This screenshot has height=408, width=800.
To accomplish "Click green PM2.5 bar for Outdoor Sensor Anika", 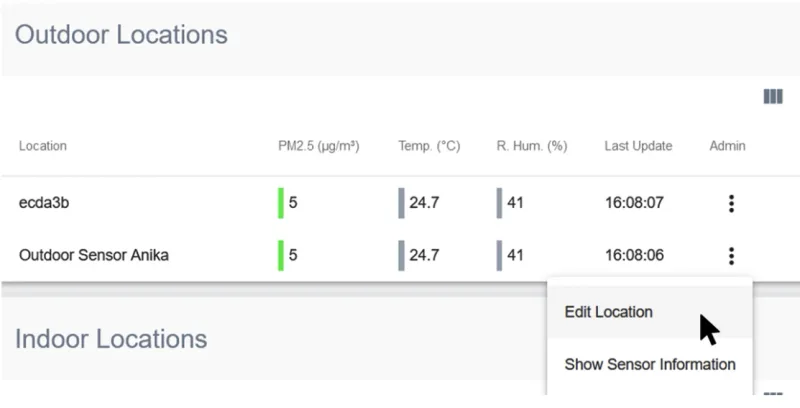I will point(281,255).
